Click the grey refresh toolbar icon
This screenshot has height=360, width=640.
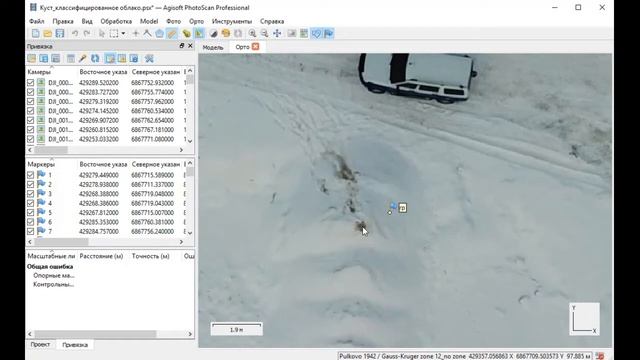click(238, 33)
